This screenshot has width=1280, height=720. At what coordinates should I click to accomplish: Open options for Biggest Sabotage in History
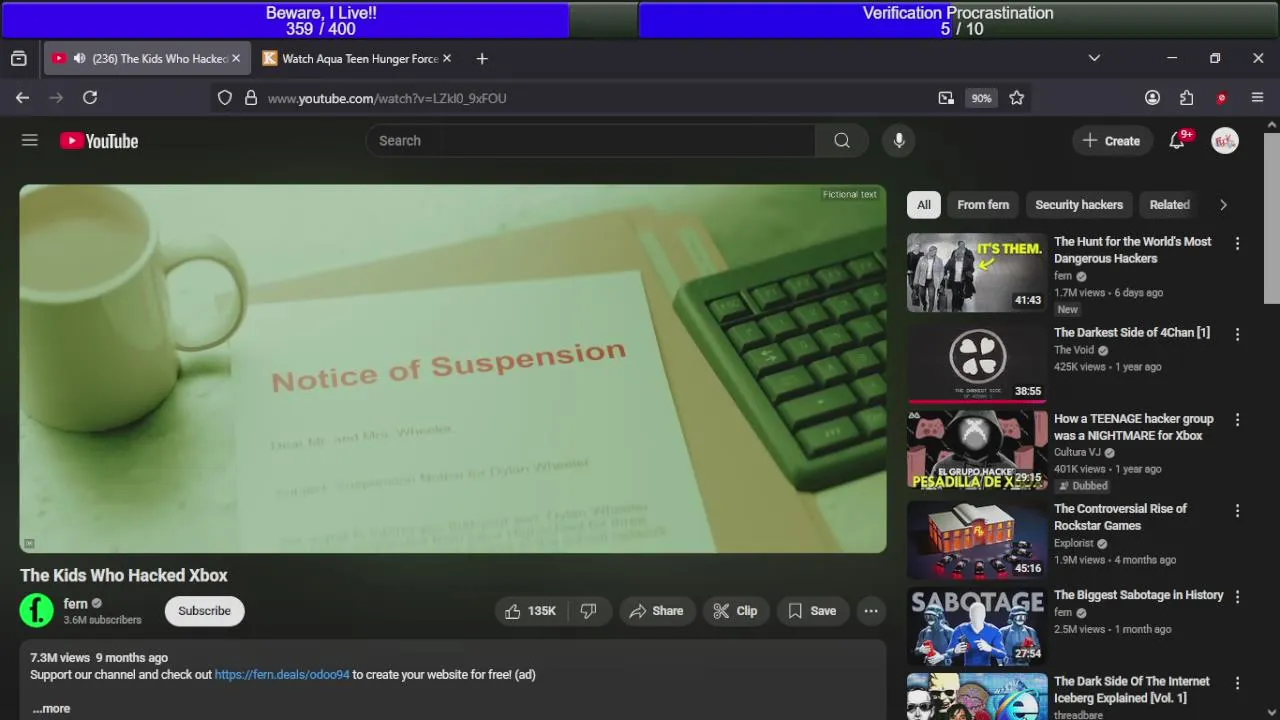pos(1237,597)
